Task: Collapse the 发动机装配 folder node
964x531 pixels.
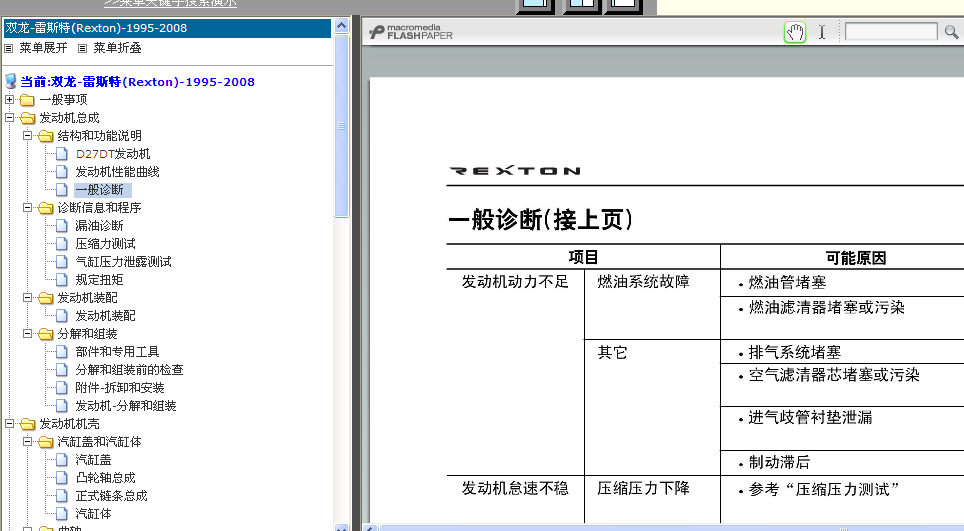Action: [27, 297]
